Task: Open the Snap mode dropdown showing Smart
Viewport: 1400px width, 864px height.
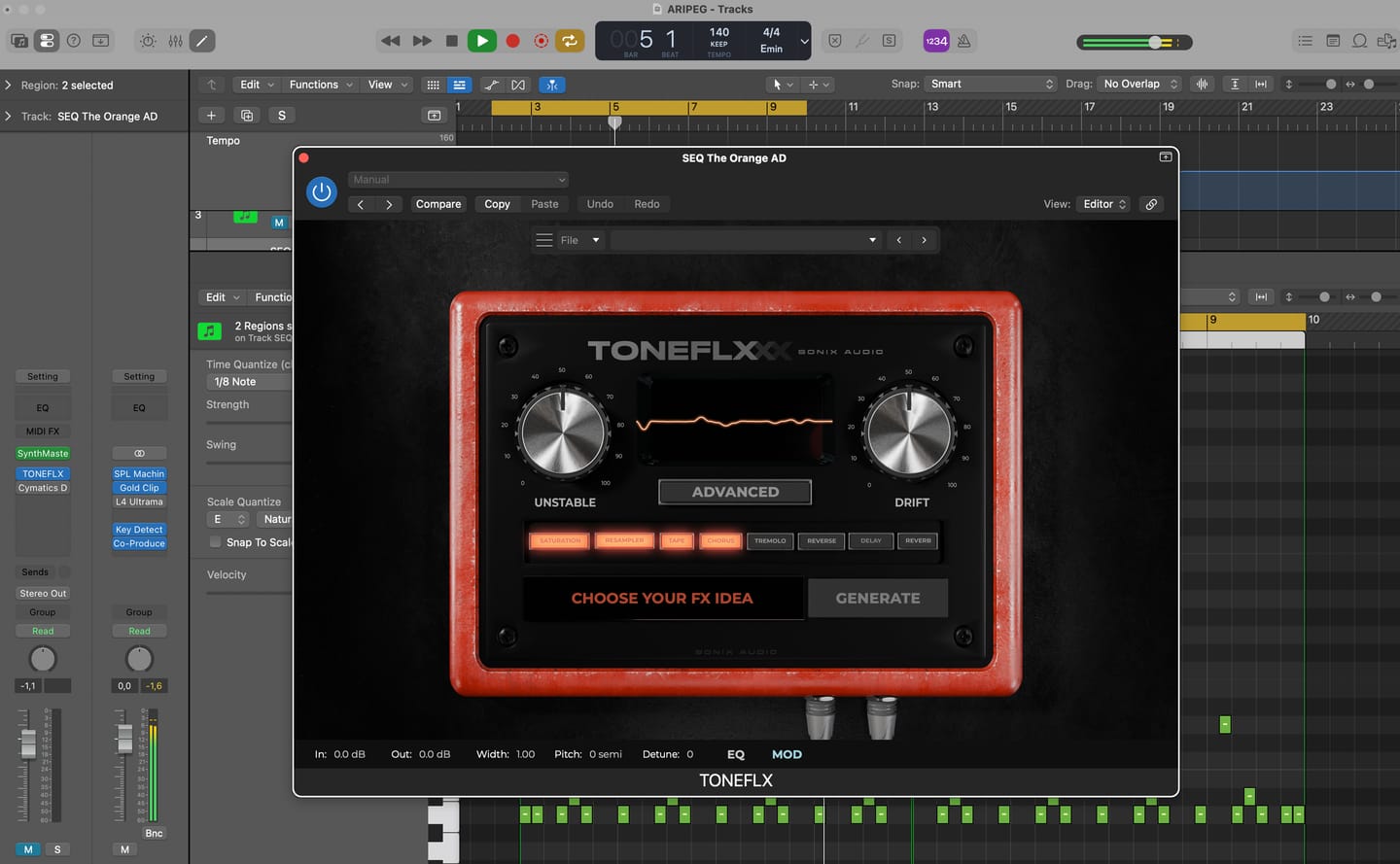Action: 991,85
